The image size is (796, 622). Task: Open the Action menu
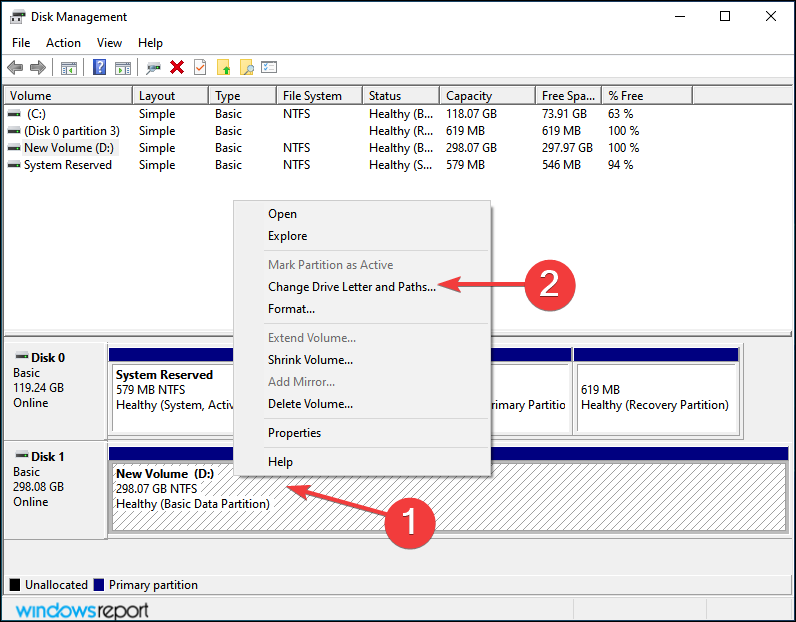(63, 43)
